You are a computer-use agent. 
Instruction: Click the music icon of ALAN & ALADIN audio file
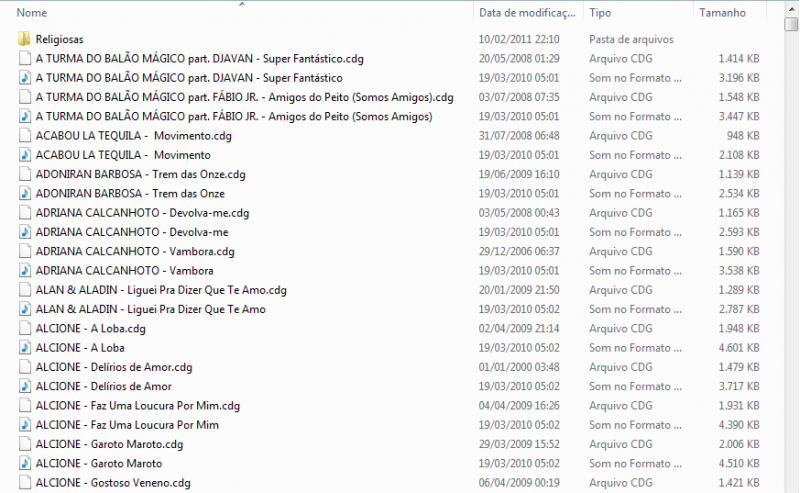tap(24, 309)
